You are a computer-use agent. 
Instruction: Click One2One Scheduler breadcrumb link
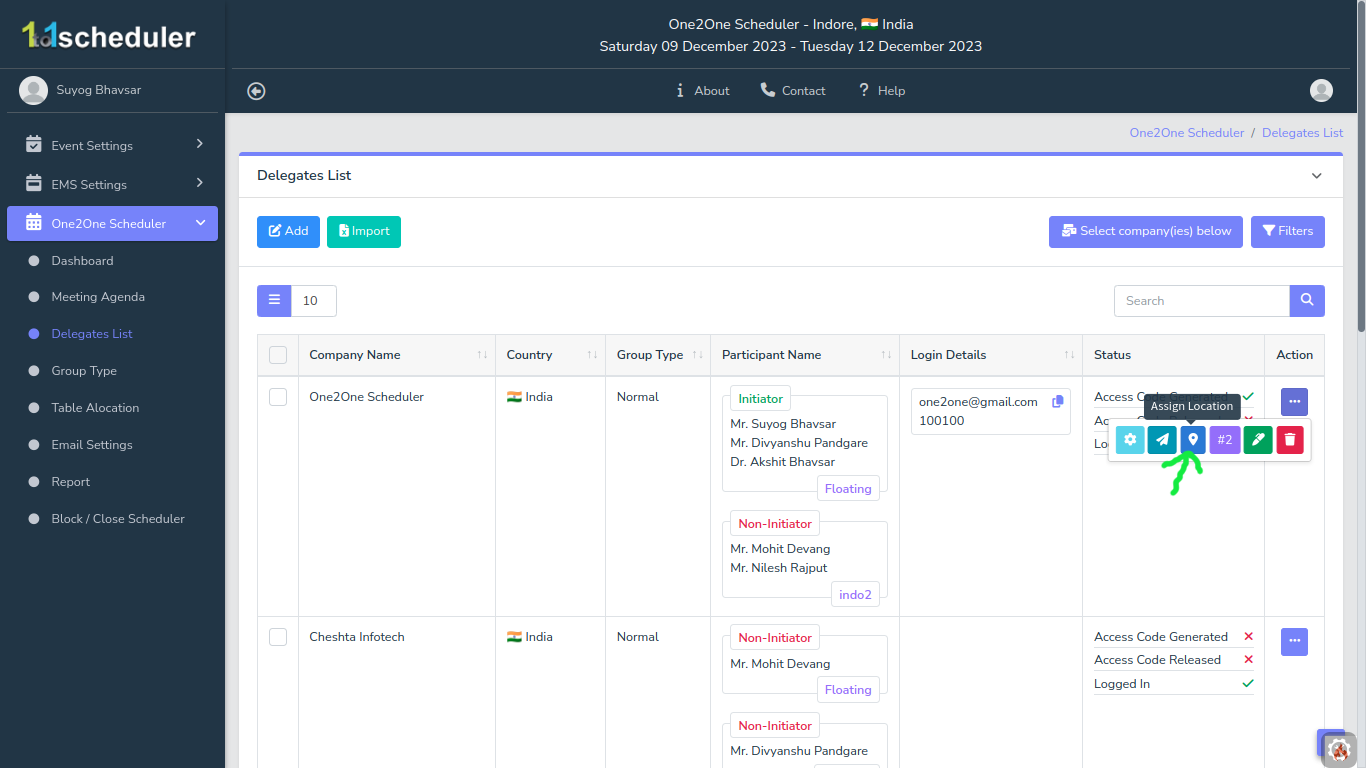pyautogui.click(x=1187, y=133)
